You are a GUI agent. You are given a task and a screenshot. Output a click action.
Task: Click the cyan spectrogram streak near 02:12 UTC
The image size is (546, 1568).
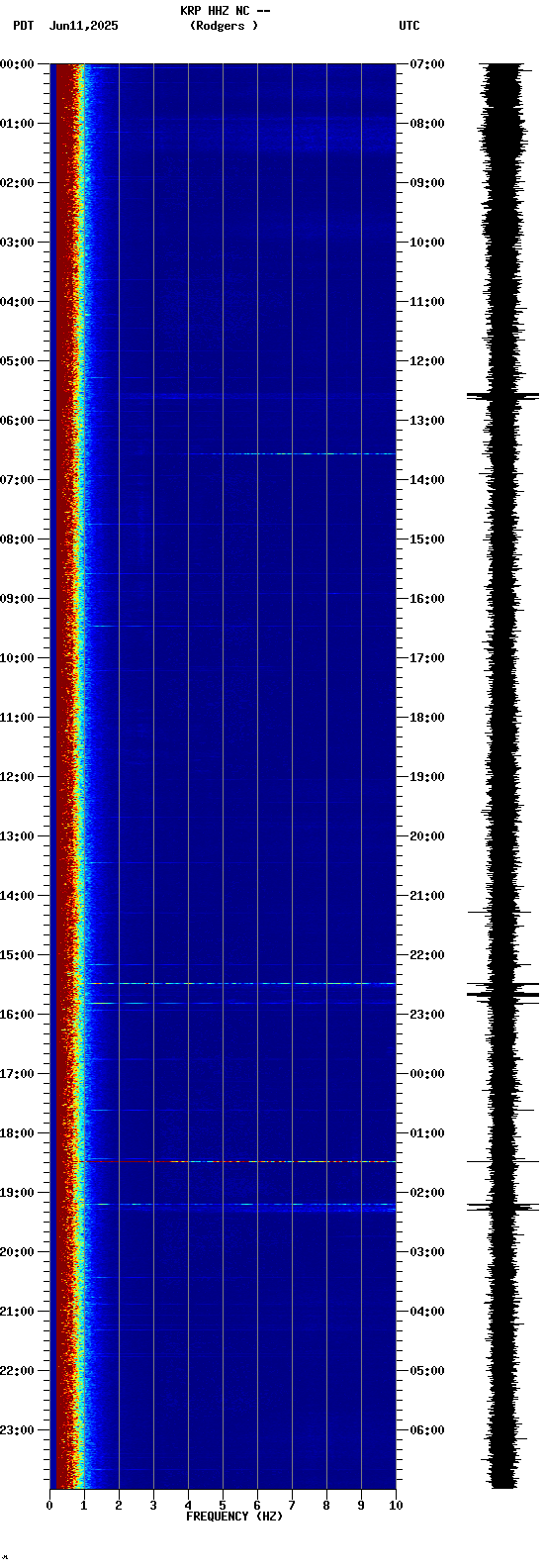click(242, 1205)
